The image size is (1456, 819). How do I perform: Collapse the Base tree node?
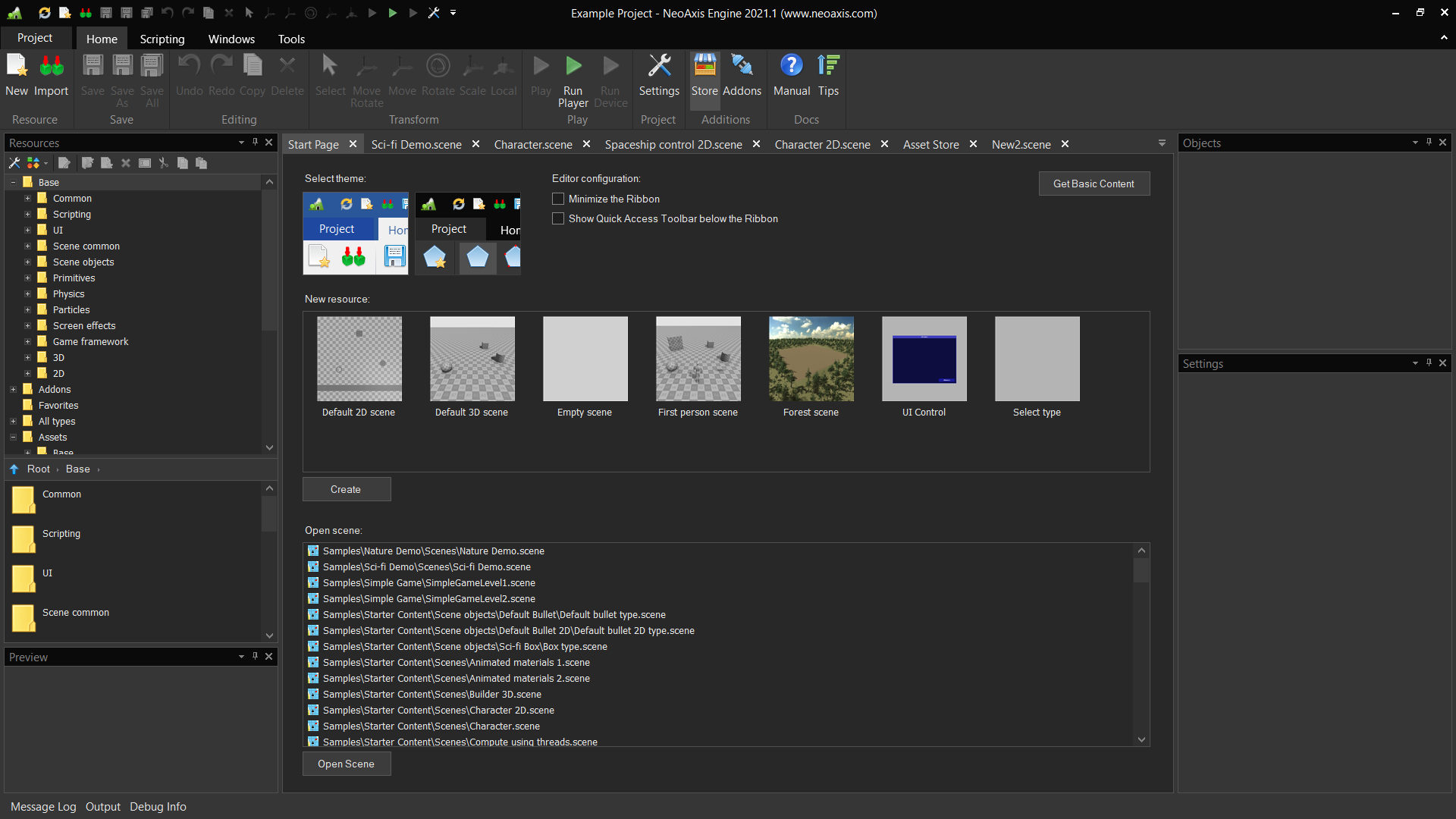coord(13,183)
